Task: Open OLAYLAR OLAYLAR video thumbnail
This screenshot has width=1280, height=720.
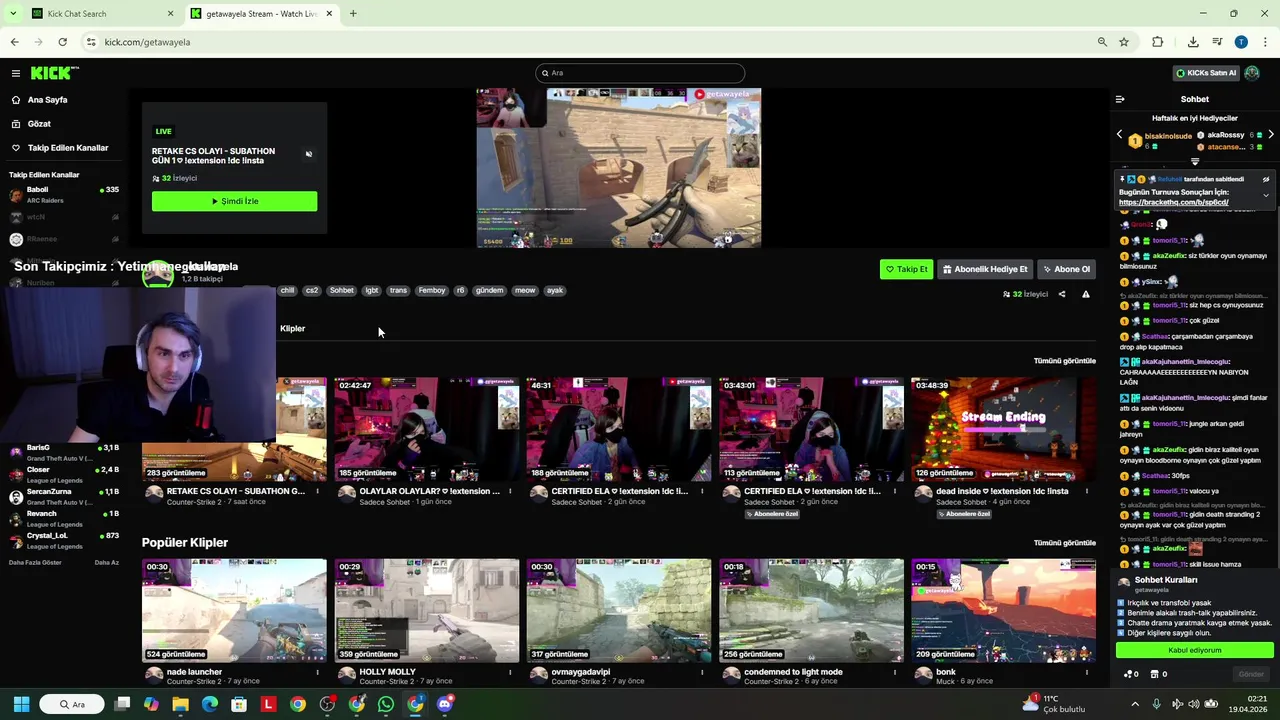Action: pos(427,429)
